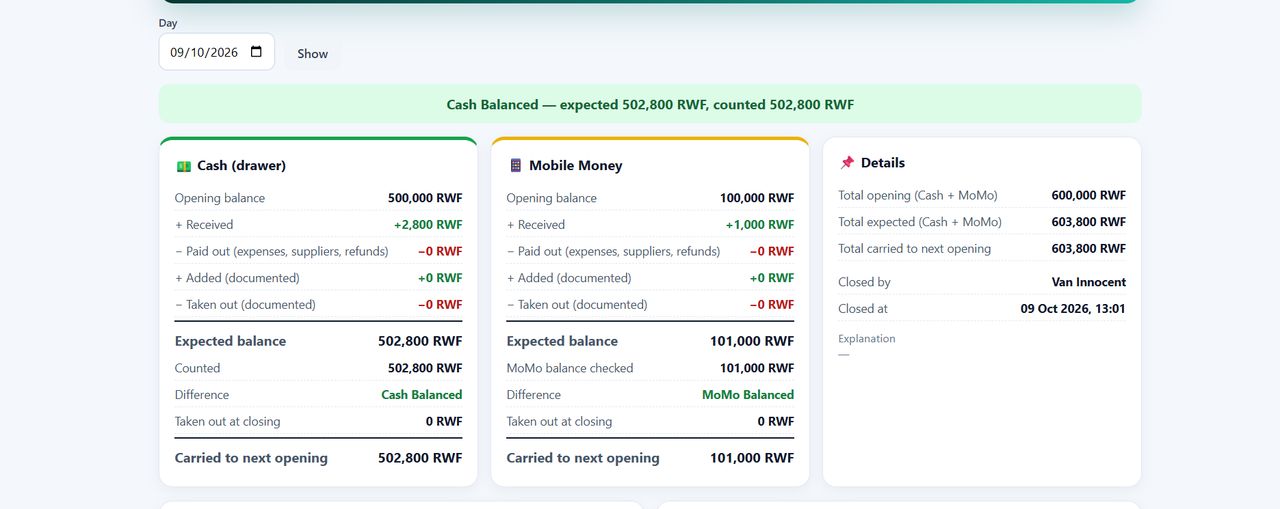This screenshot has width=1280, height=509.
Task: Open the calendar picker icon in Day field
Action: point(256,52)
